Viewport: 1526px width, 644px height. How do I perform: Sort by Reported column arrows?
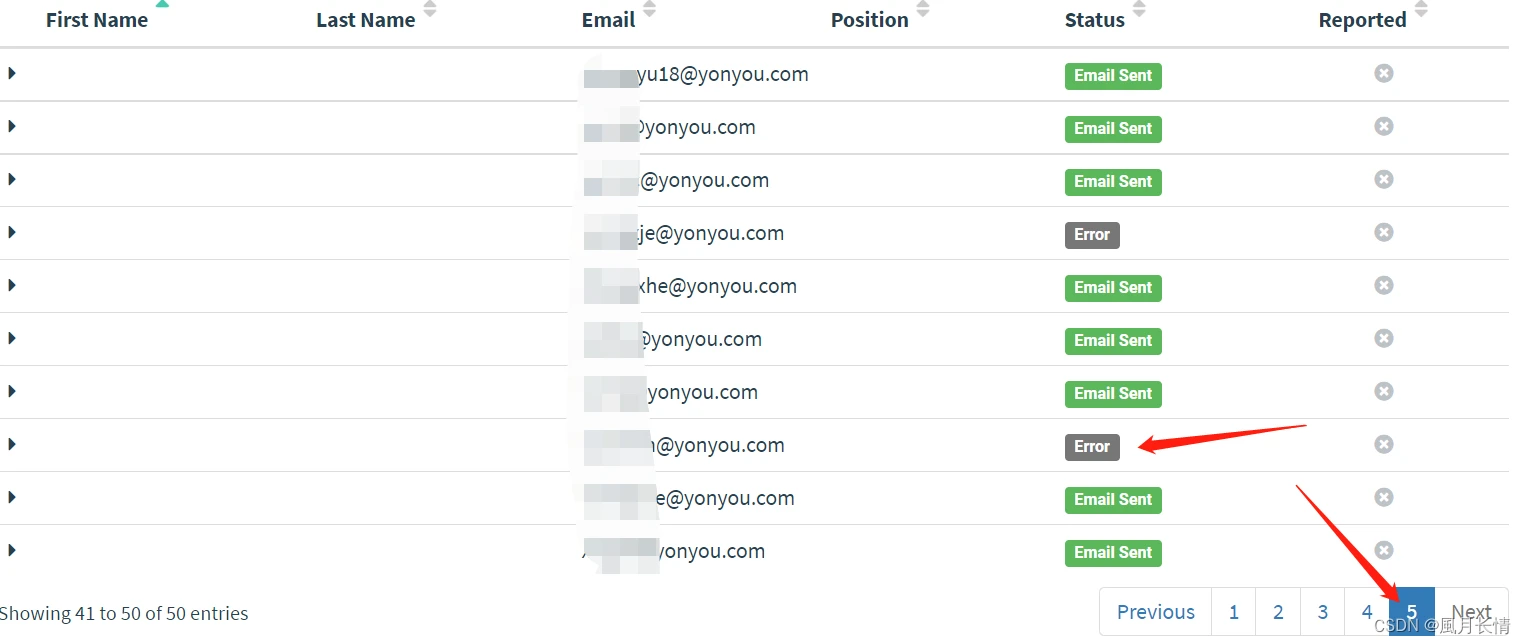point(1421,9)
